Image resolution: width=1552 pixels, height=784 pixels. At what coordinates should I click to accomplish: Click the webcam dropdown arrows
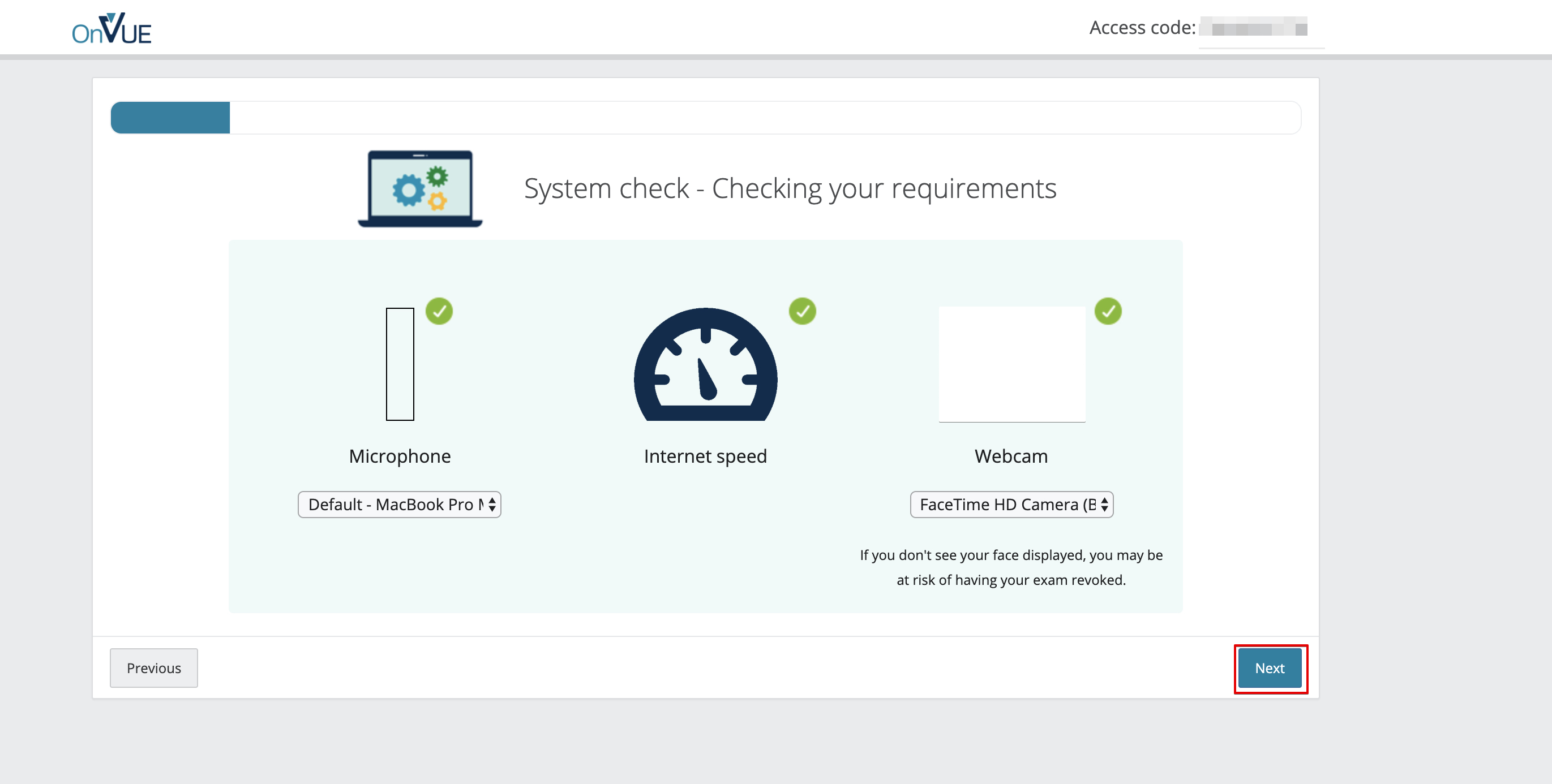coord(1104,505)
